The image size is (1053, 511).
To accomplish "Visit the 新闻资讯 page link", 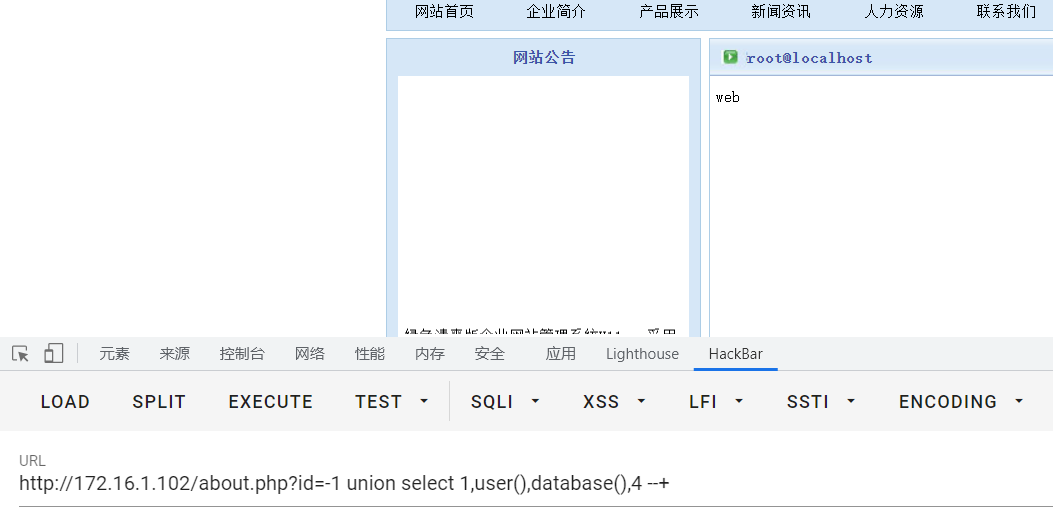I will coord(781,11).
